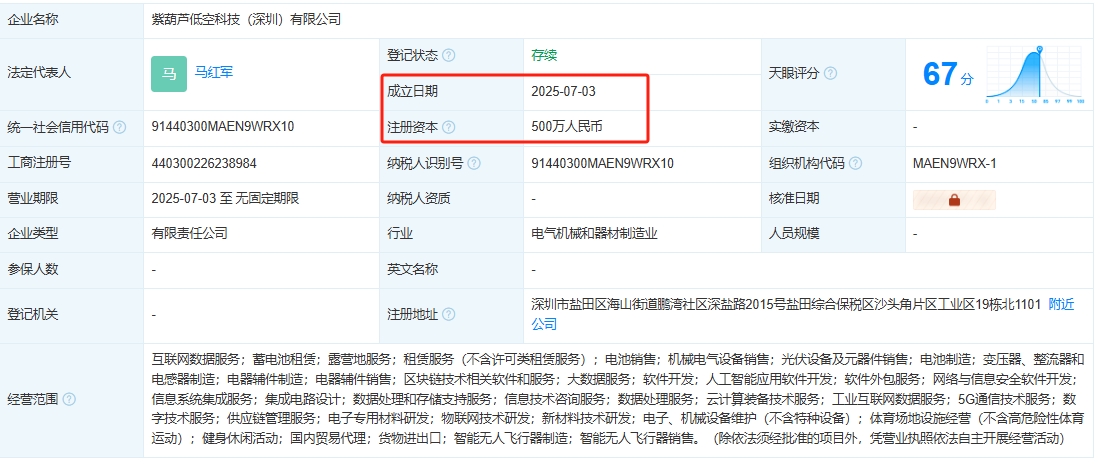Open the help icon next to 登记状态
This screenshot has height=466, width=1101.
tap(449, 55)
